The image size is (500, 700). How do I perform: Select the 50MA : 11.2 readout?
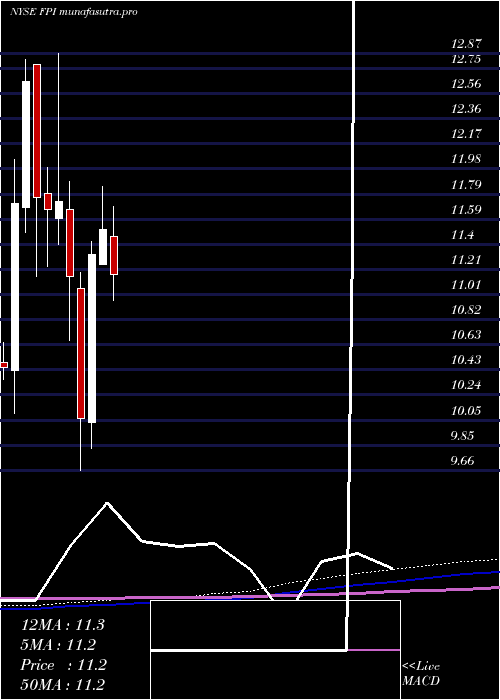coord(62,684)
